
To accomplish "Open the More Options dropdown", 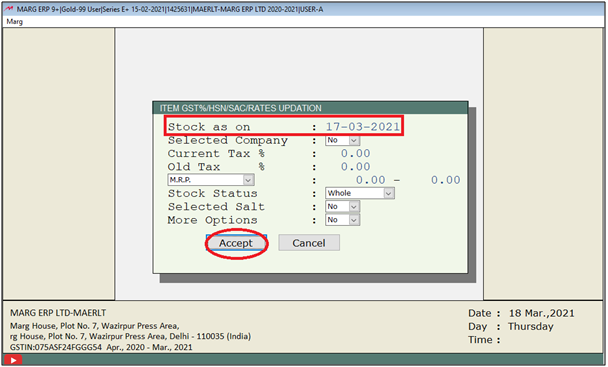I will point(342,220).
